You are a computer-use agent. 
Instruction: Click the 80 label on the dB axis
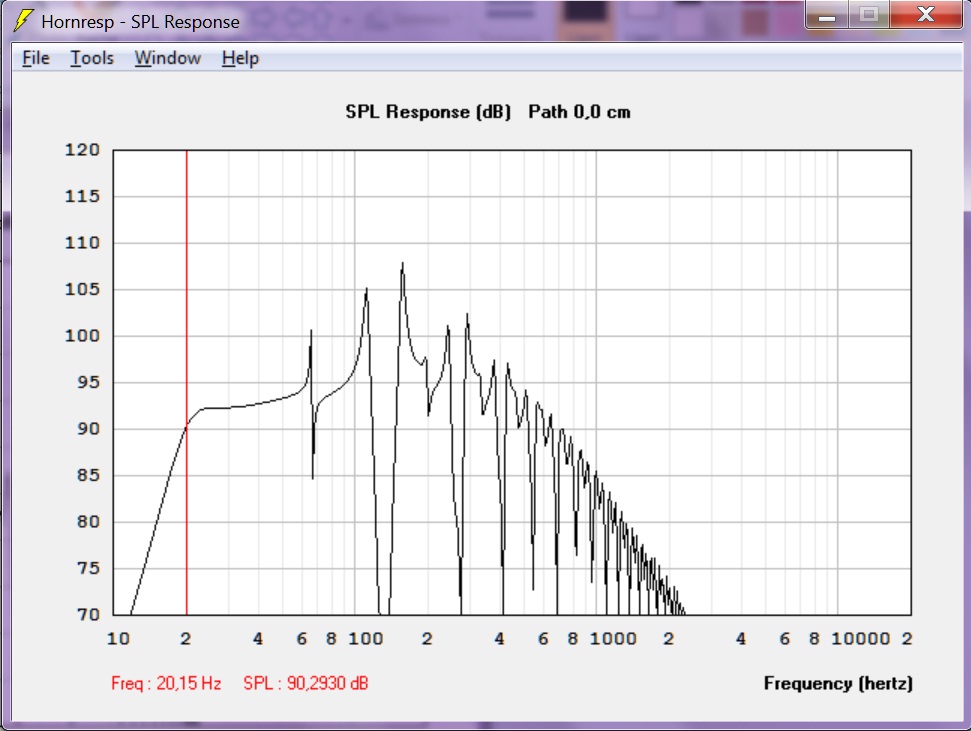(89, 522)
